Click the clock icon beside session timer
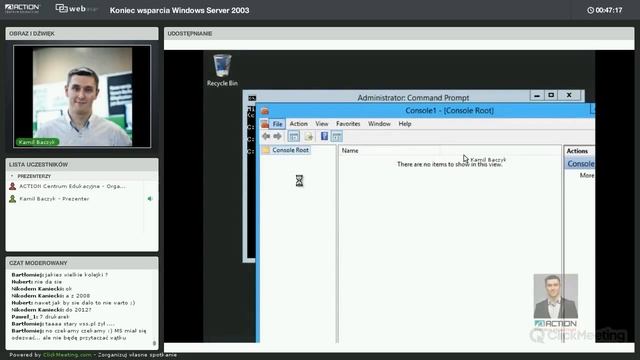The image size is (640, 360). (590, 10)
